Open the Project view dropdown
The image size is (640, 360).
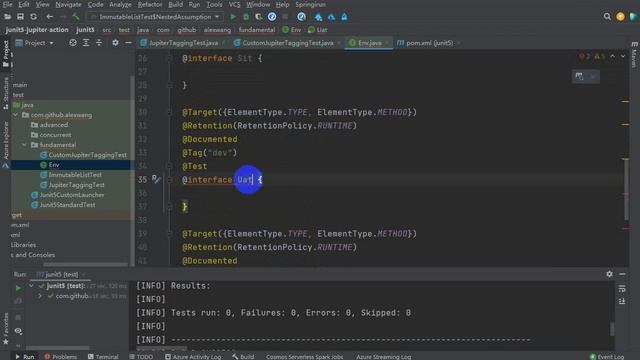pos(35,42)
